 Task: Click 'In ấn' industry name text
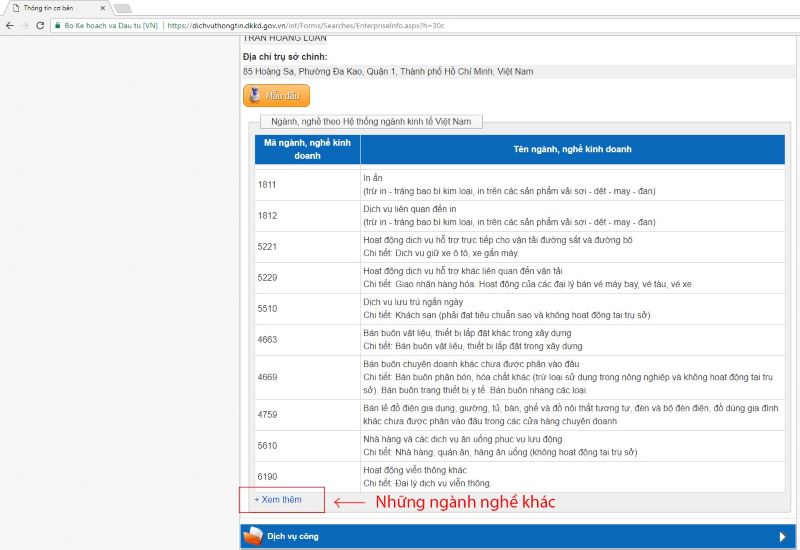click(x=373, y=178)
